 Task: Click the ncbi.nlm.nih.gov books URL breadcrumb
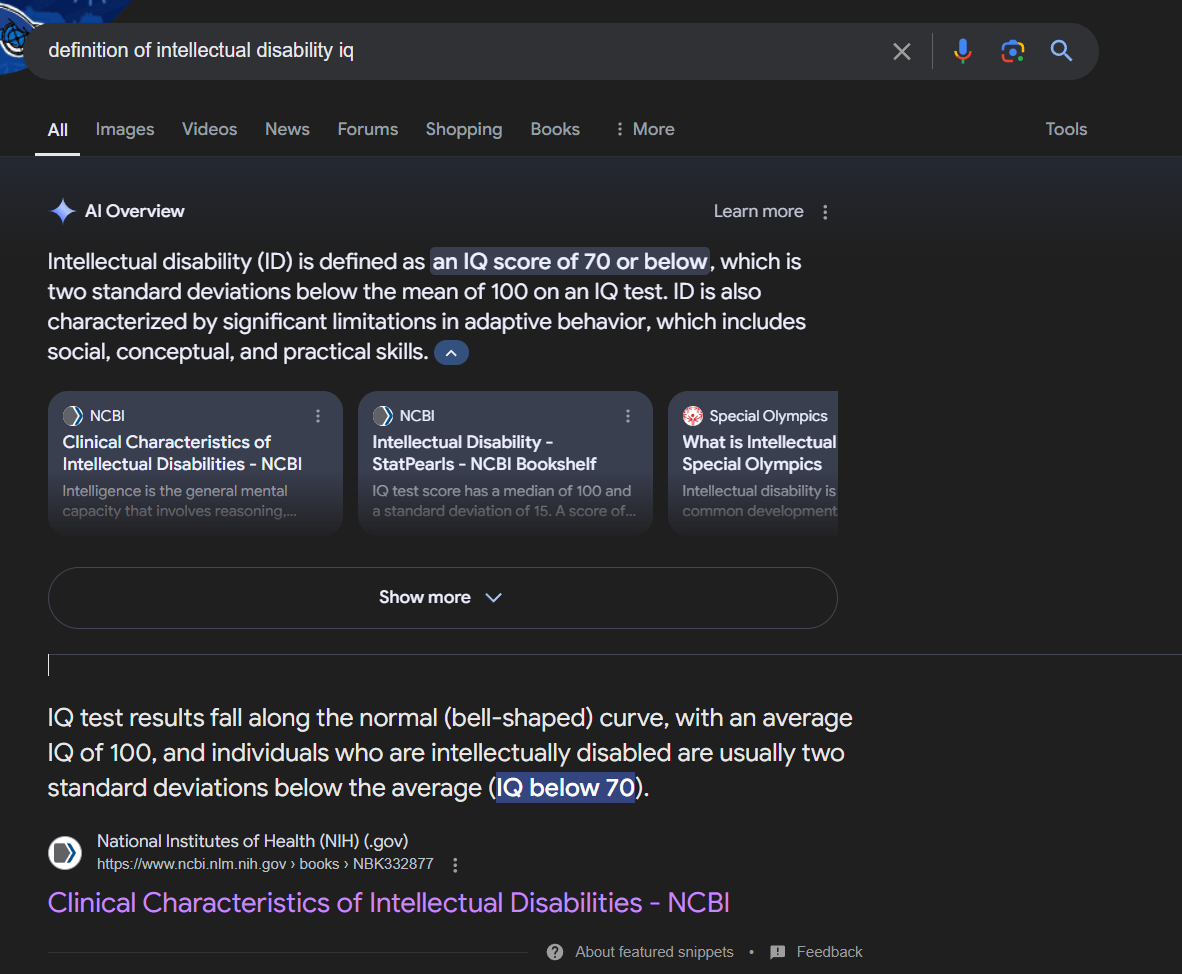pos(265,864)
